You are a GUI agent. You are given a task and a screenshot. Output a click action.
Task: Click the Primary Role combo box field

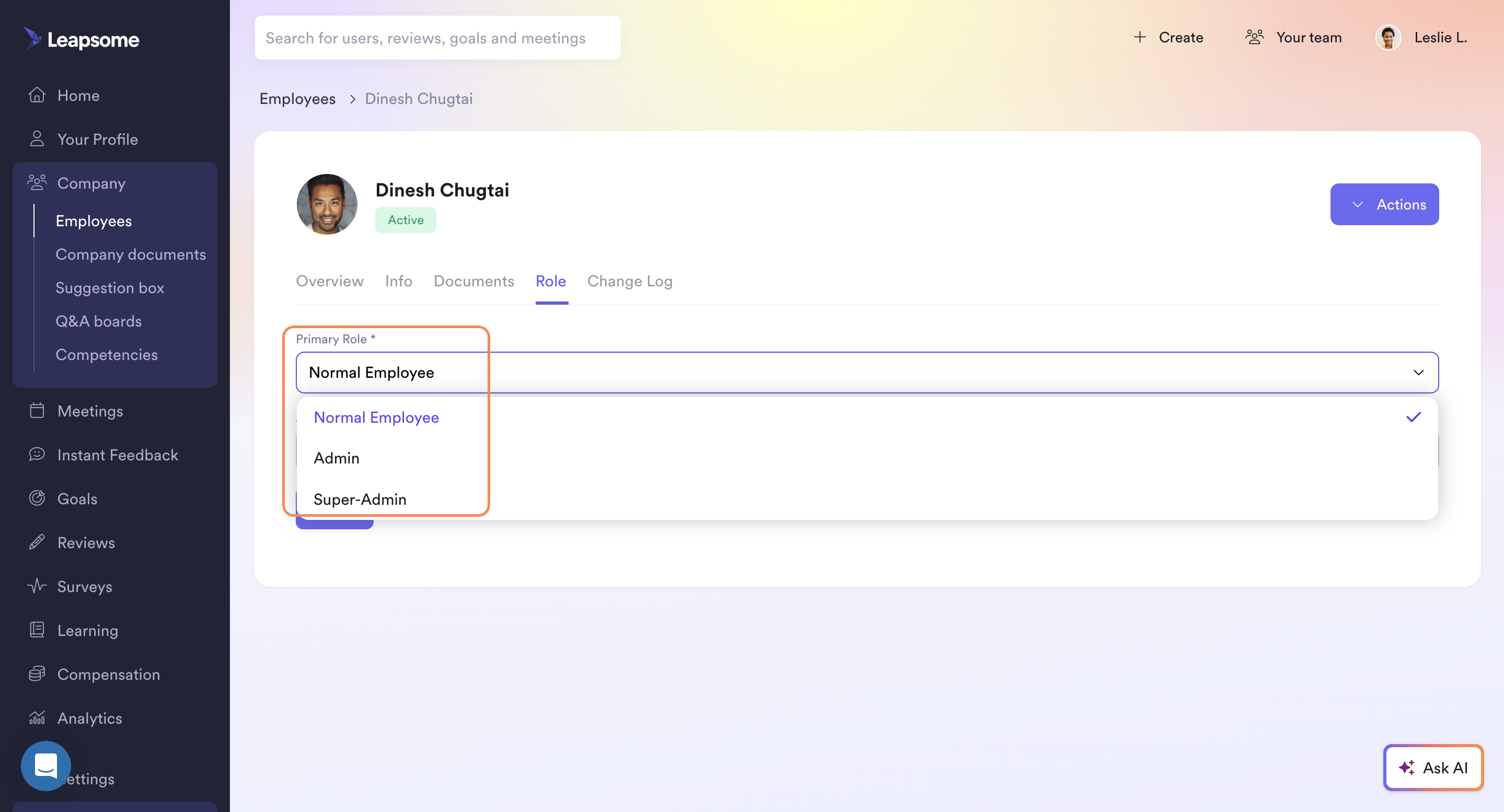[x=867, y=373]
